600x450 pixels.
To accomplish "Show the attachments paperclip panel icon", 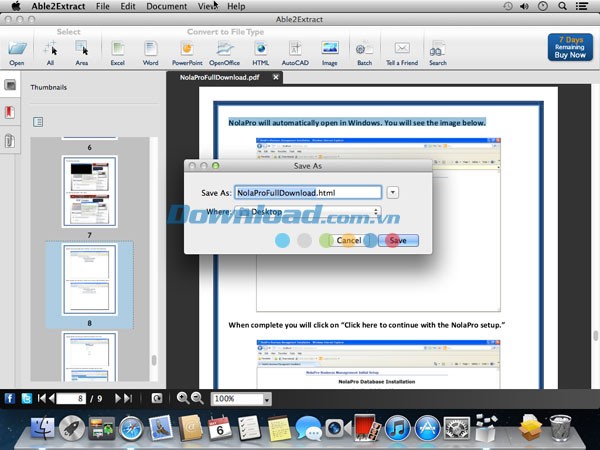I will click(9, 140).
